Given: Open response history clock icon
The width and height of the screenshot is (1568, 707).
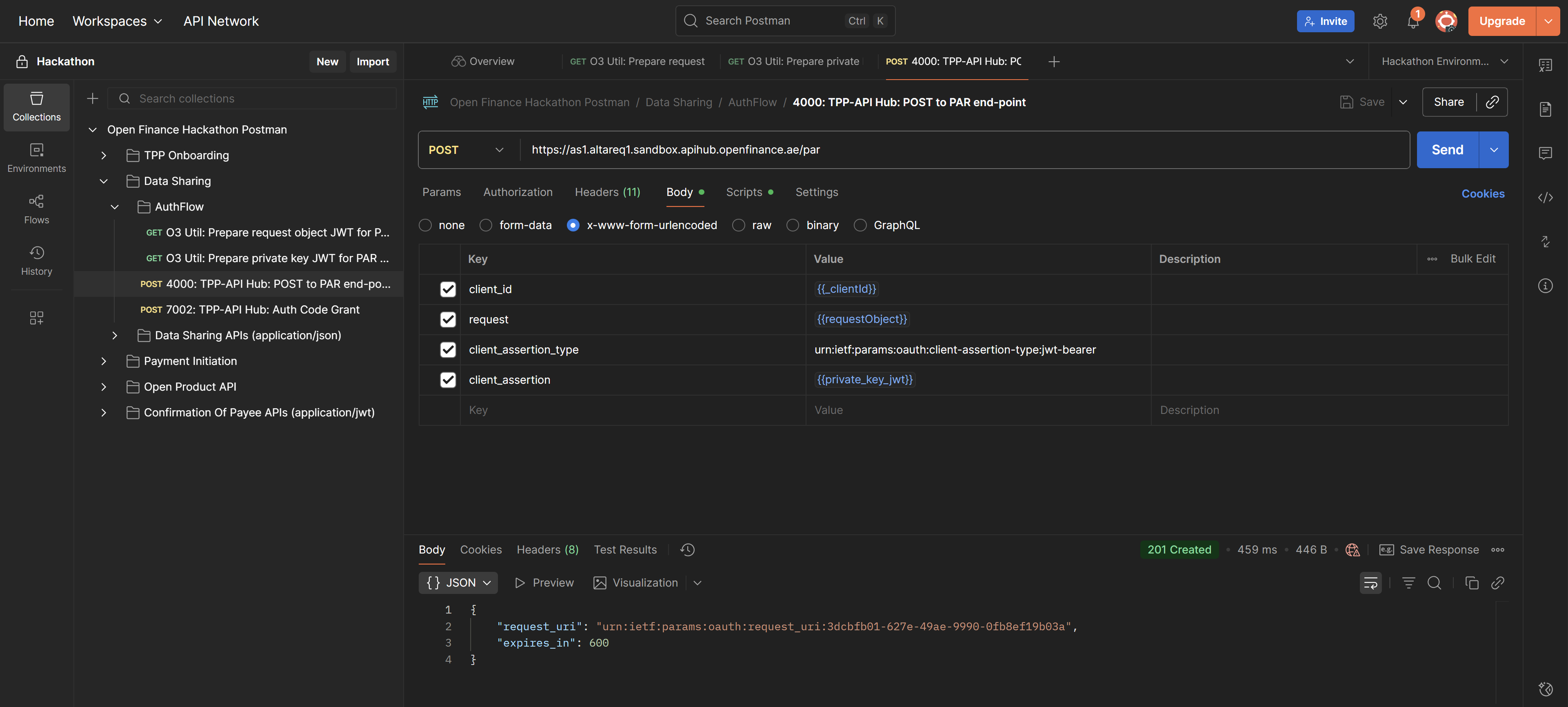Looking at the screenshot, I should point(687,549).
